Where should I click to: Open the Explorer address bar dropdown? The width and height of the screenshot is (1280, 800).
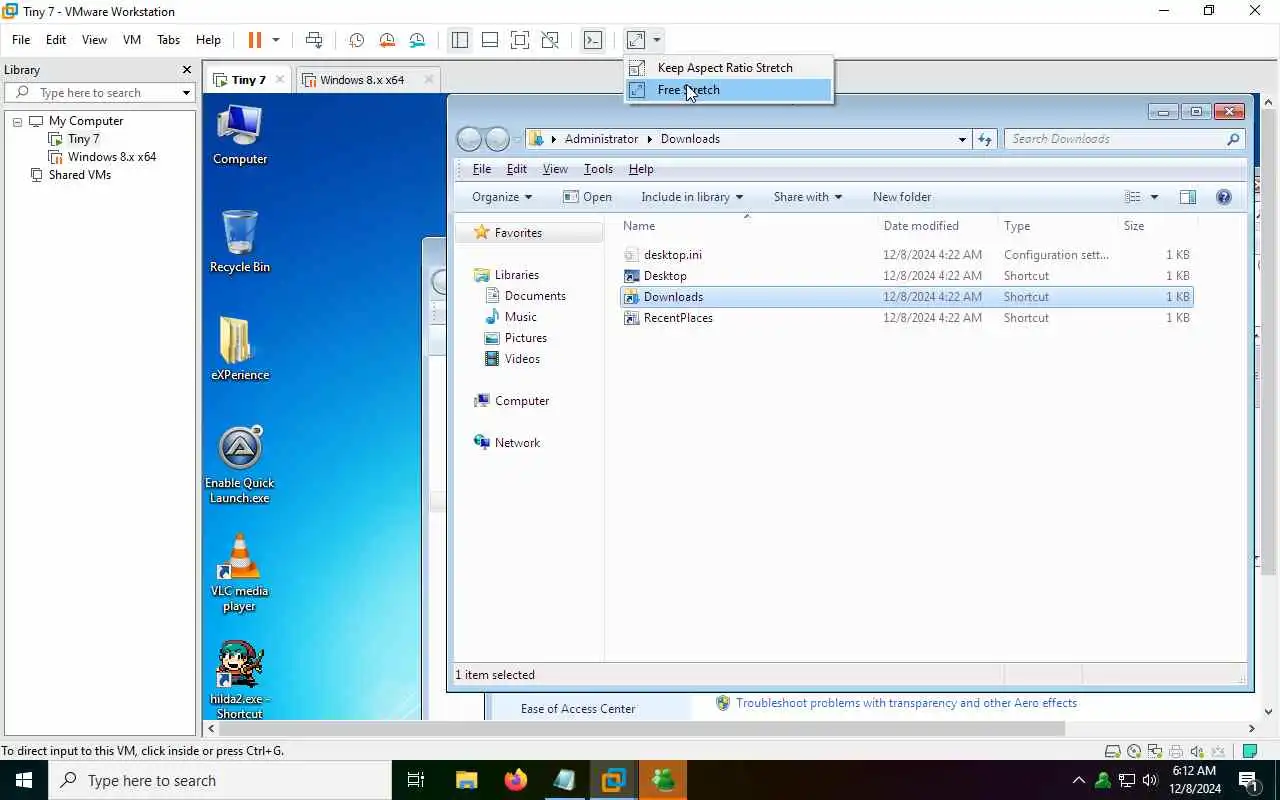point(962,139)
